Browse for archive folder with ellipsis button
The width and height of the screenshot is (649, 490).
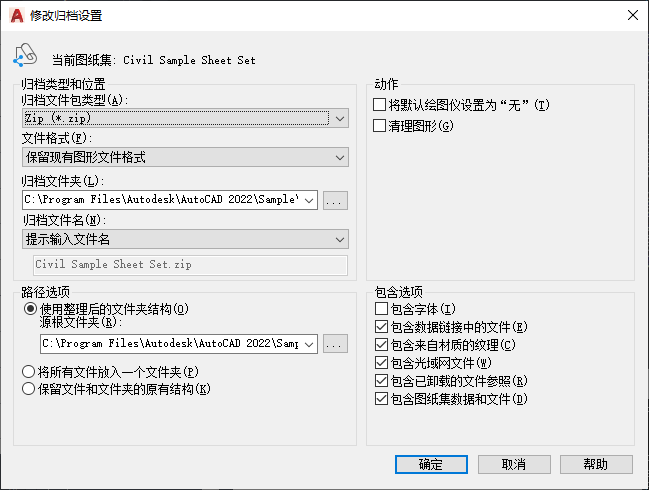(335, 200)
